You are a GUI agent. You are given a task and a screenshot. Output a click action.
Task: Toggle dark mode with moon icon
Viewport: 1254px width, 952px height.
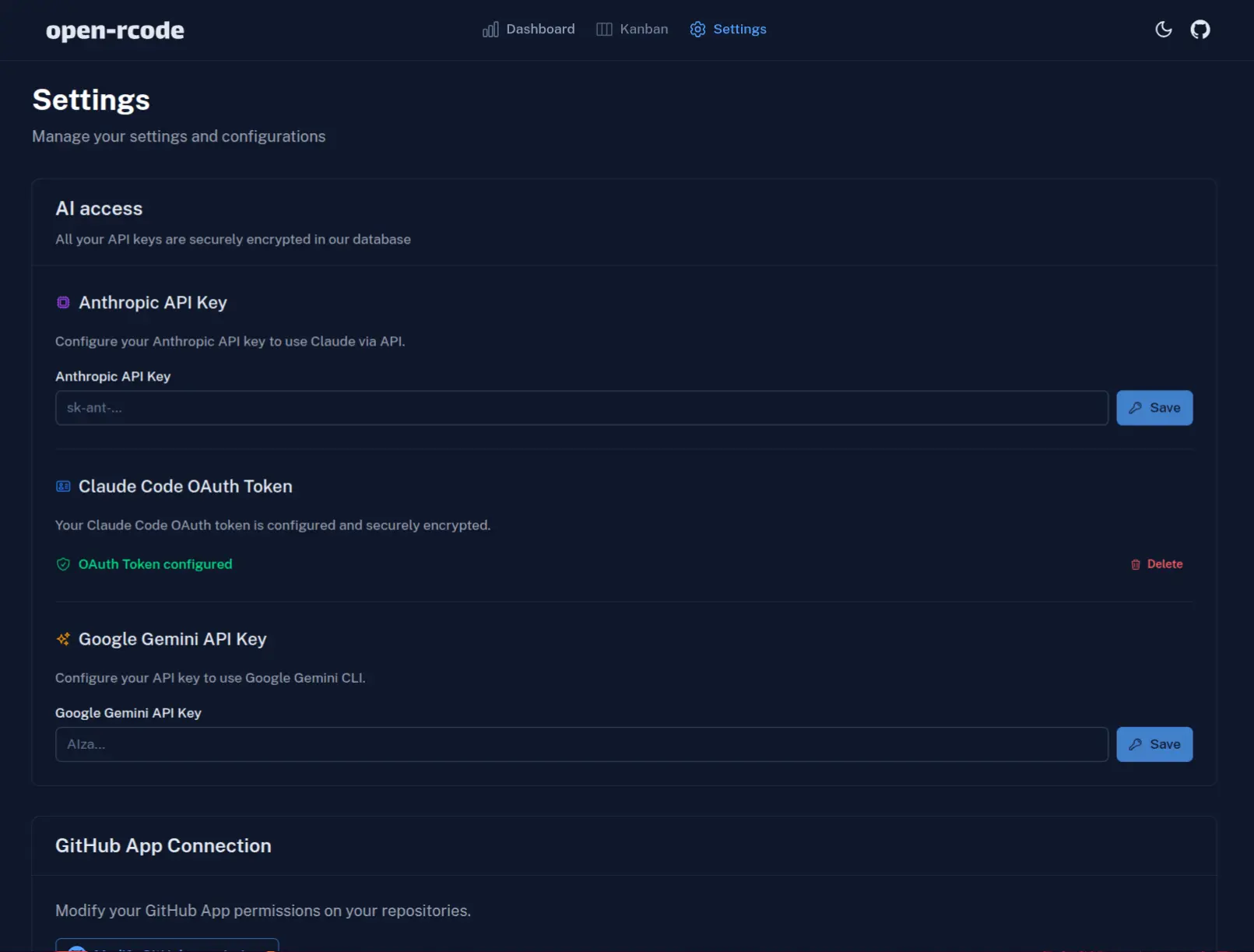point(1163,30)
